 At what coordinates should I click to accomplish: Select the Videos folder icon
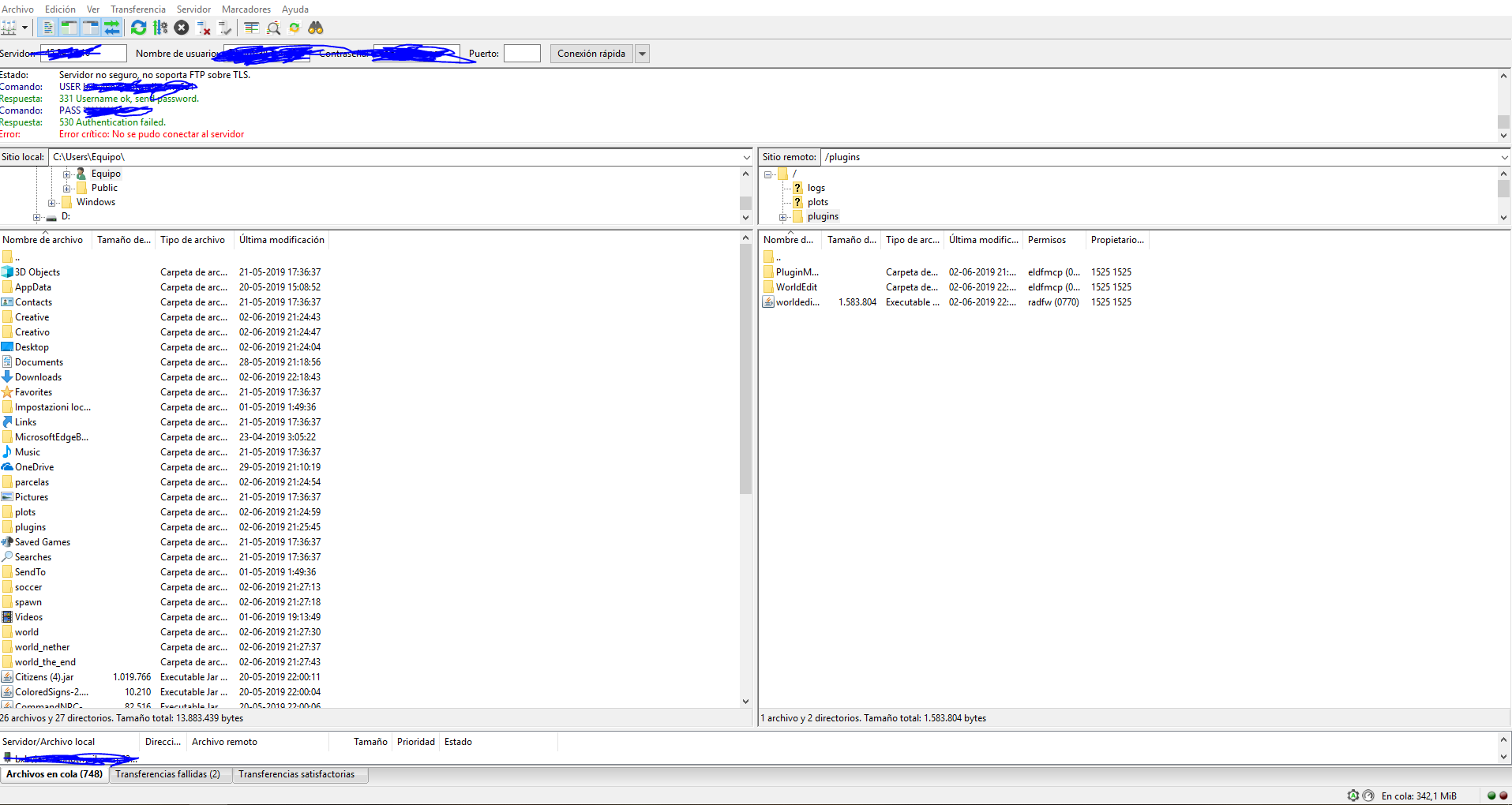tap(7, 617)
